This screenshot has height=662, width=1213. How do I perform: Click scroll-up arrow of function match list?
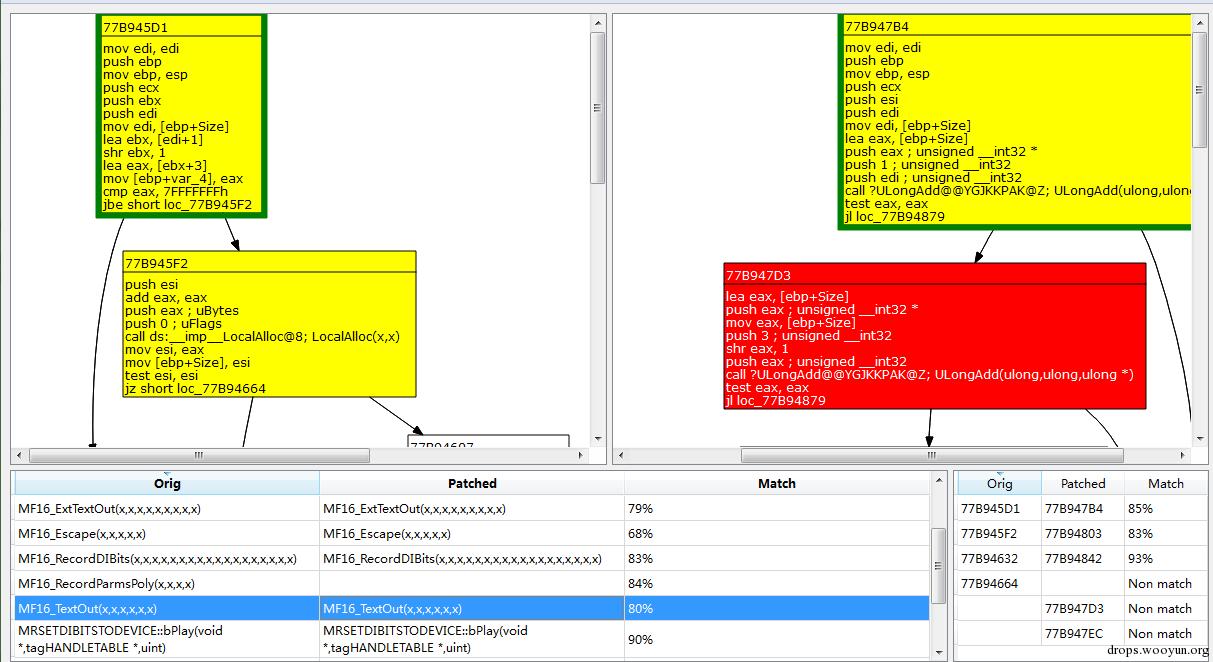point(939,480)
